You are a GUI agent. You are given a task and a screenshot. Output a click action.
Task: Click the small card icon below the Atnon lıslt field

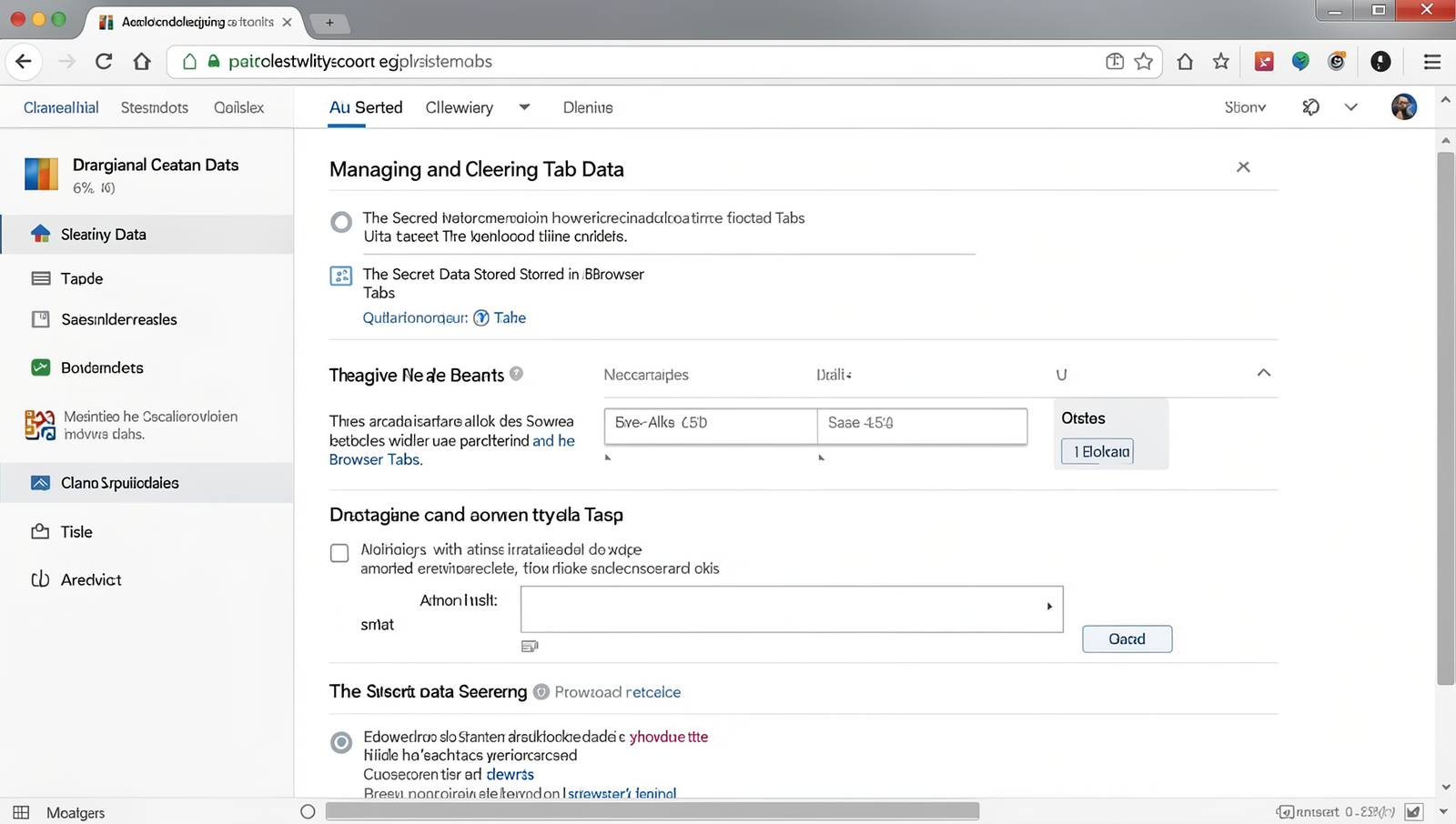pos(530,646)
